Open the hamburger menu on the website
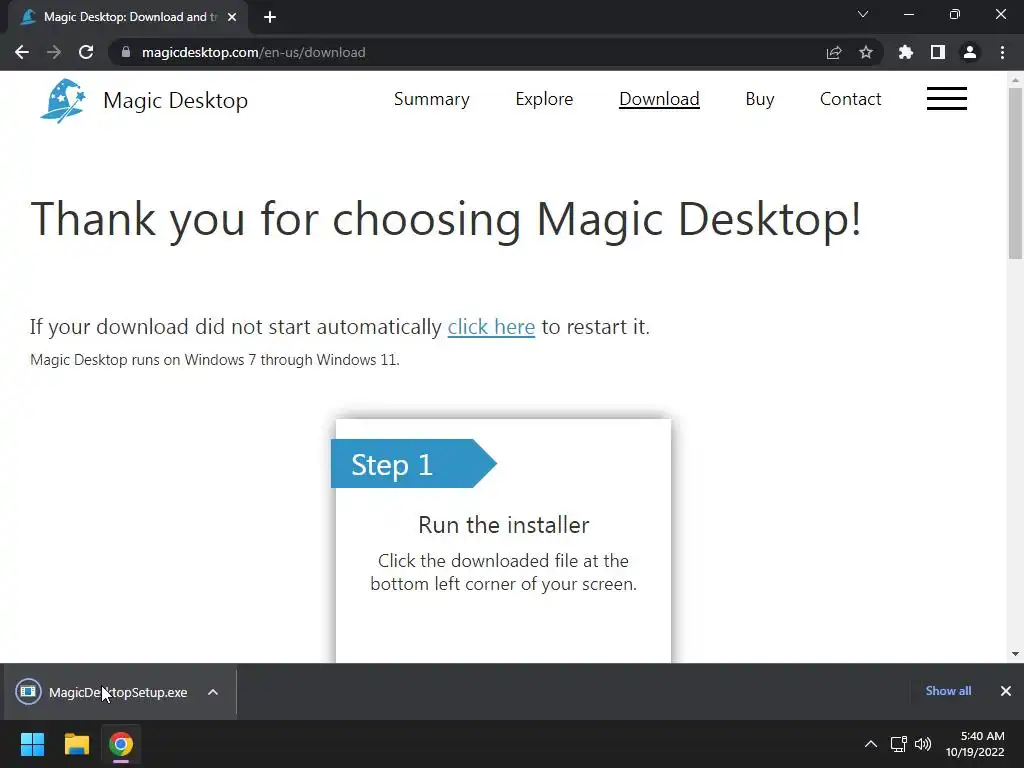 (947, 99)
